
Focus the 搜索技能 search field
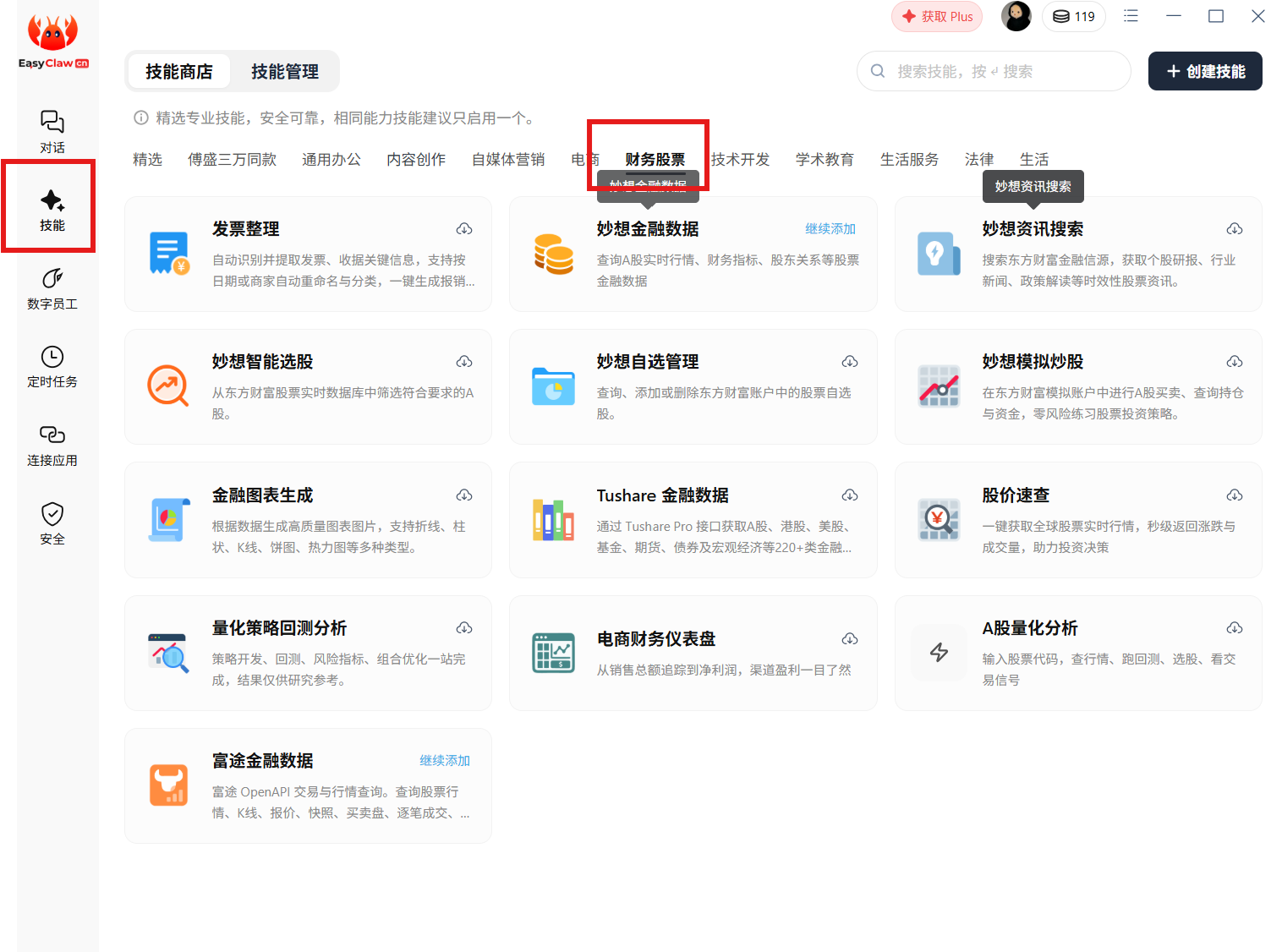click(x=994, y=71)
